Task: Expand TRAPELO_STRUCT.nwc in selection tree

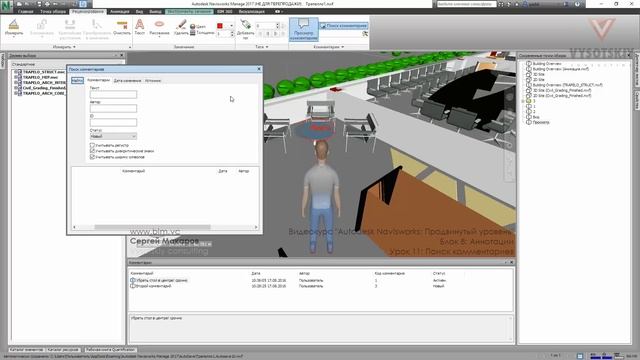Action: [16, 72]
